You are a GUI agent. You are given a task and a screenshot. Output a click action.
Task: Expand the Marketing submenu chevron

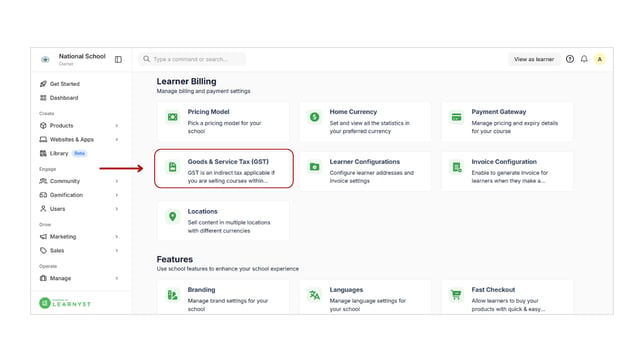coord(117,237)
